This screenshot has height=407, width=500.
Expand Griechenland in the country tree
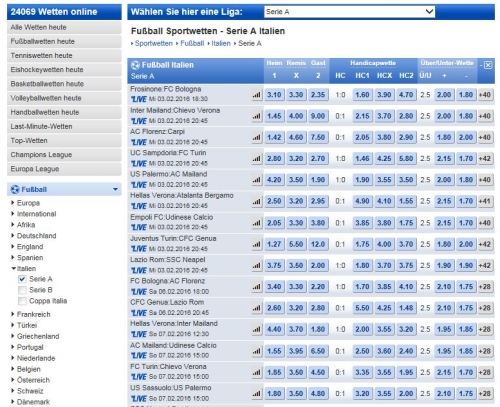point(13,336)
